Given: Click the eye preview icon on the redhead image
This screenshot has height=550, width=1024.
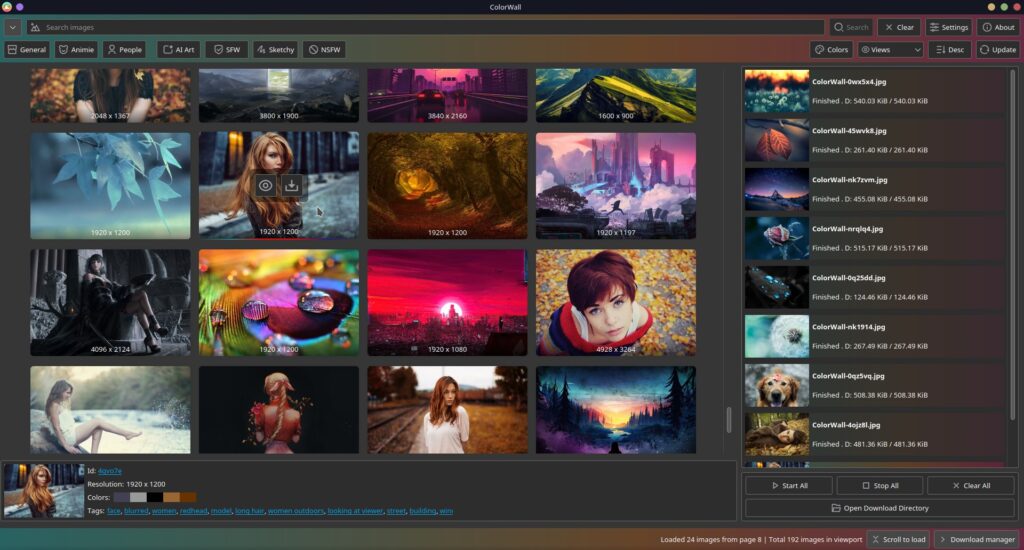Looking at the screenshot, I should click(x=265, y=185).
